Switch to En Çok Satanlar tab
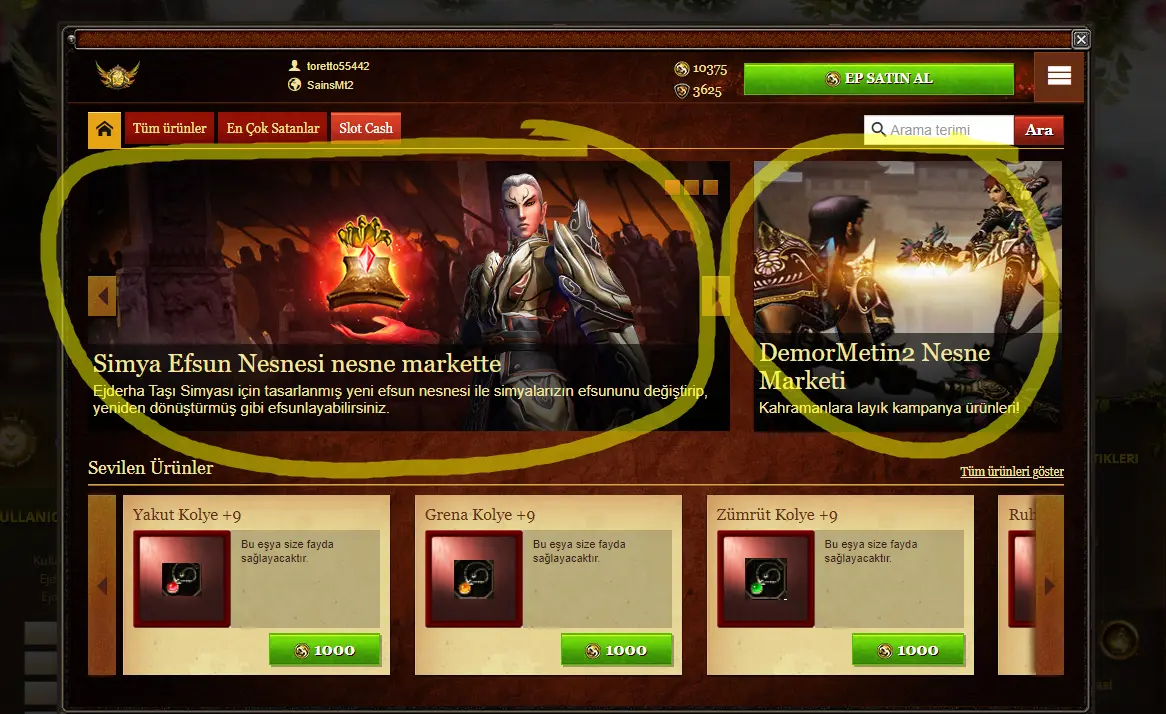The width and height of the screenshot is (1166, 714). point(273,129)
